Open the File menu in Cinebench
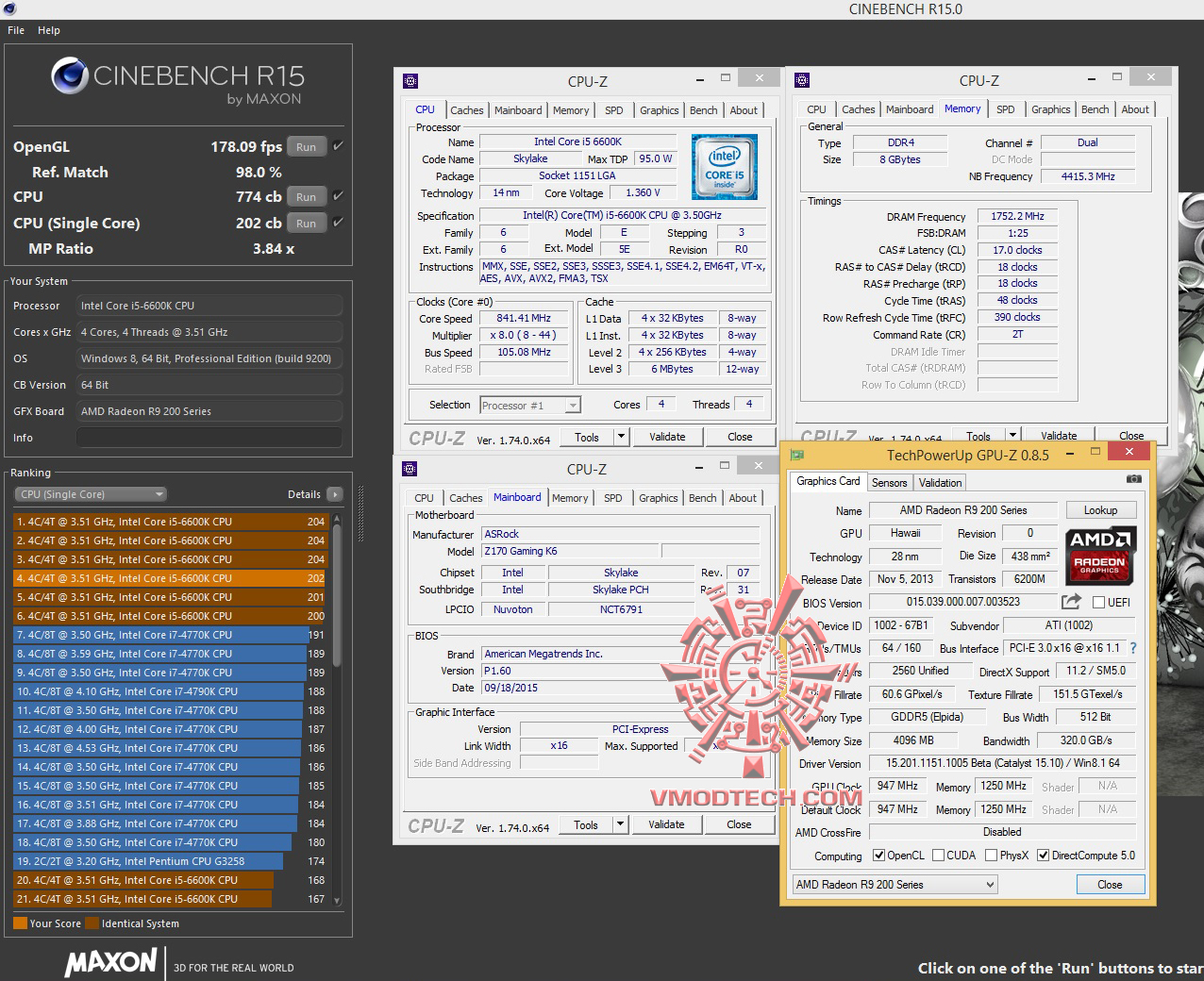This screenshot has width=1204, height=981. (x=16, y=30)
